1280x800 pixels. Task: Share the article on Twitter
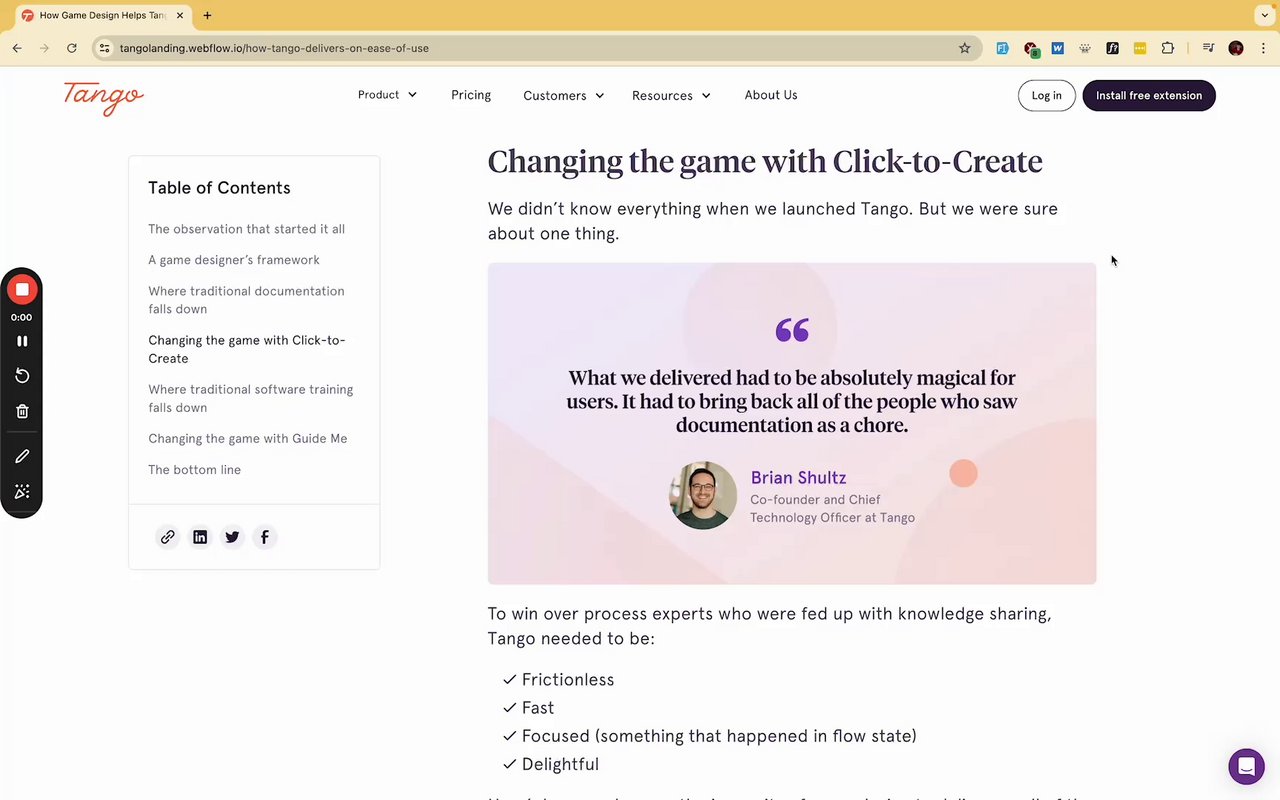point(232,537)
